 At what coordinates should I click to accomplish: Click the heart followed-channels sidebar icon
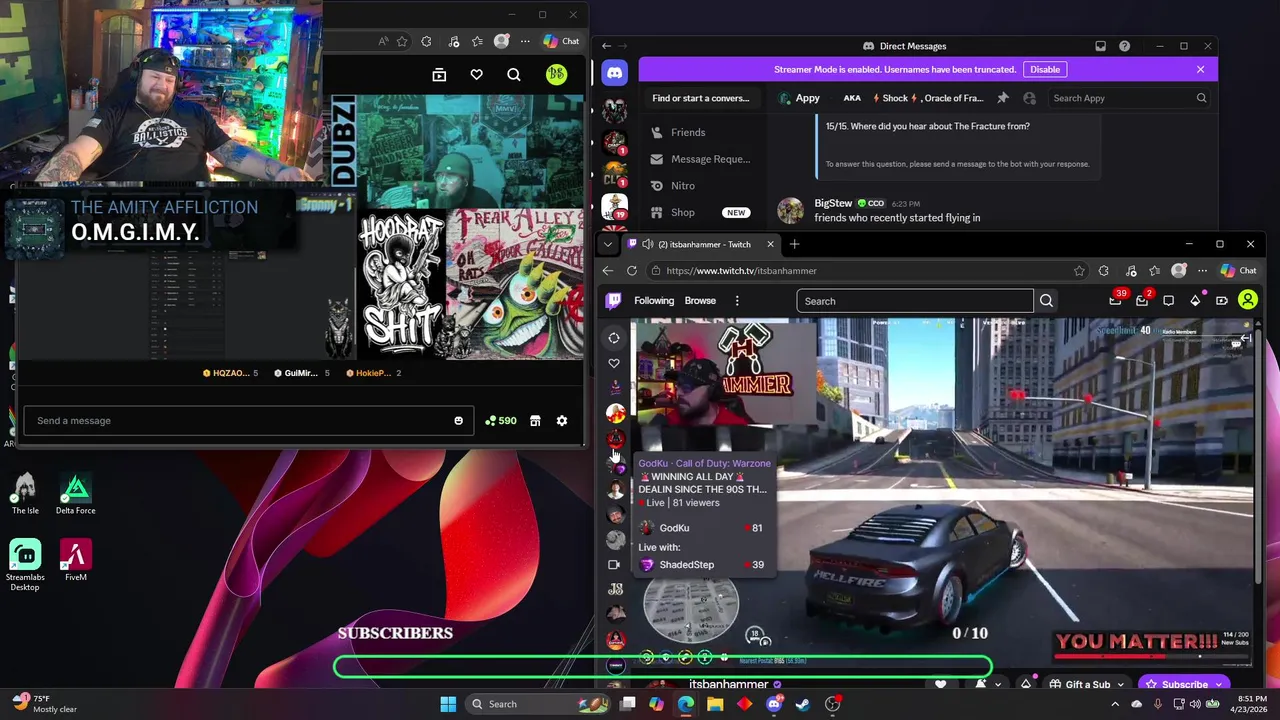coord(614,363)
